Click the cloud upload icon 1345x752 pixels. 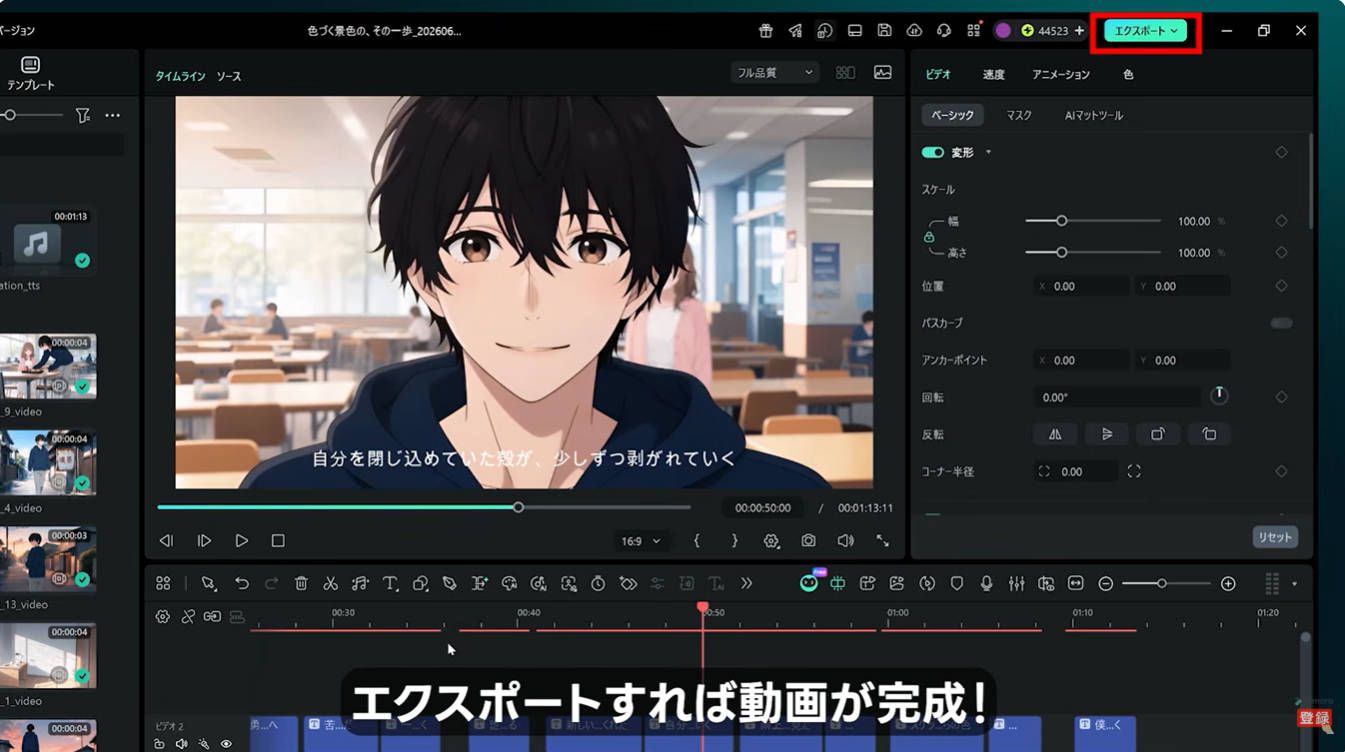point(914,31)
